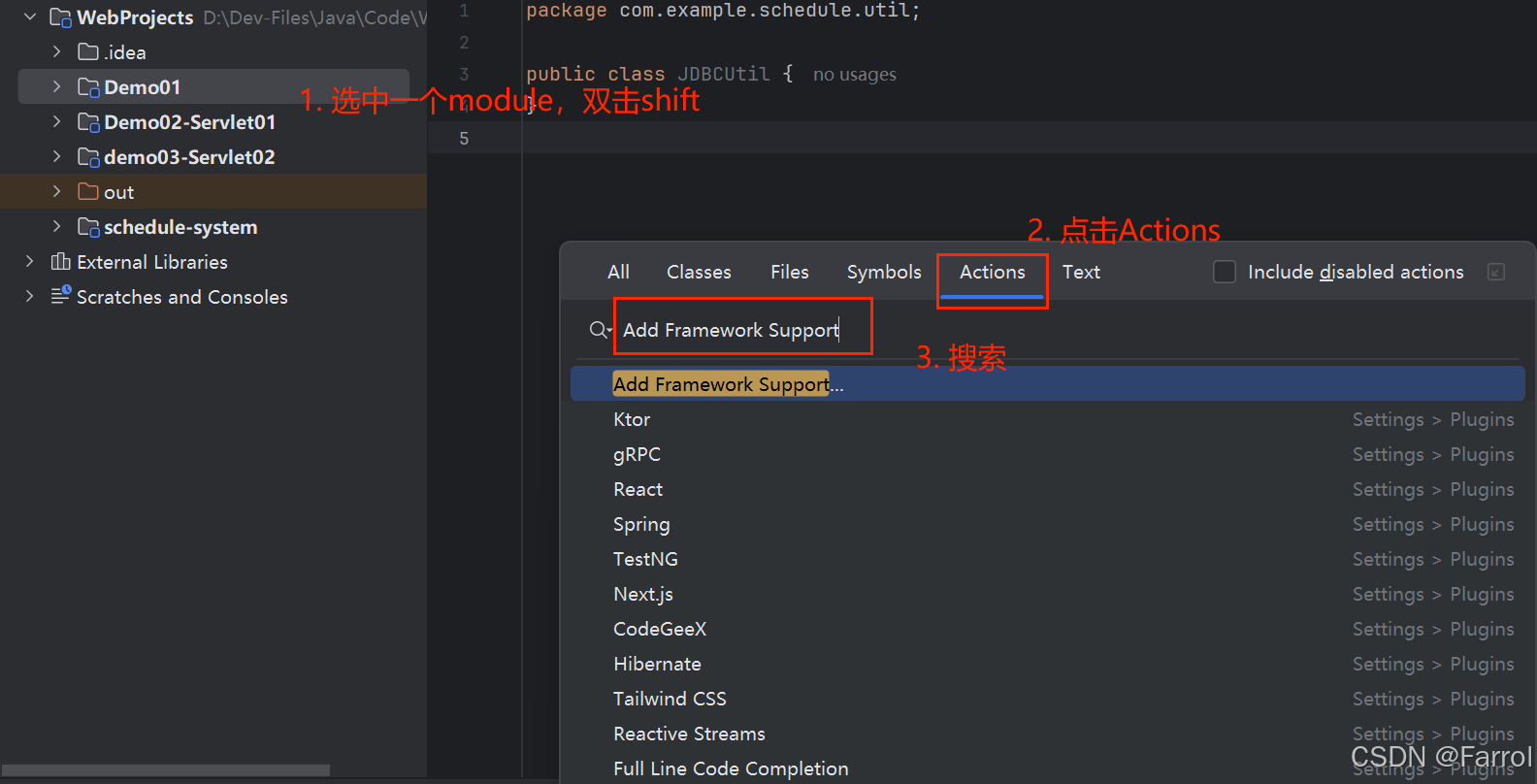Select the out folder label
Viewport: 1537px width, 784px height.
click(x=118, y=192)
